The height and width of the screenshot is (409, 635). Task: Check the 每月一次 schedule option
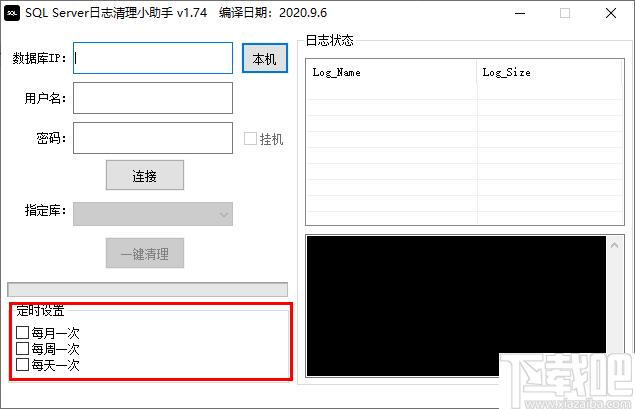pyautogui.click(x=23, y=332)
